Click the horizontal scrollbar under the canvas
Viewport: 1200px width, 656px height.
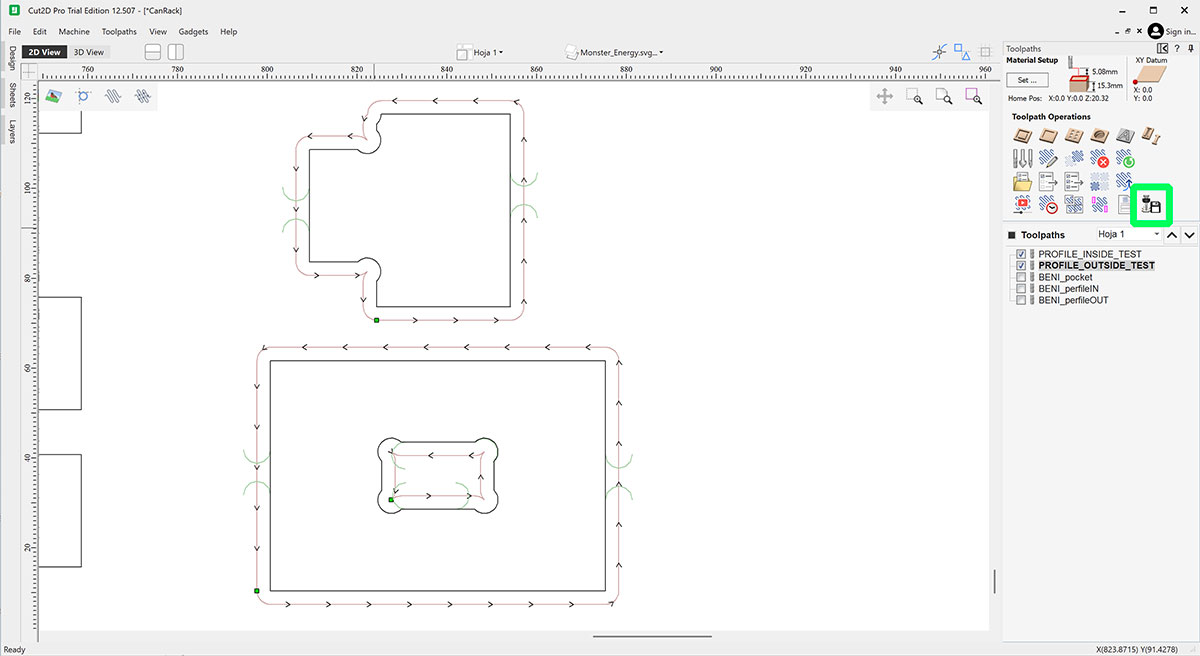pyautogui.click(x=652, y=636)
